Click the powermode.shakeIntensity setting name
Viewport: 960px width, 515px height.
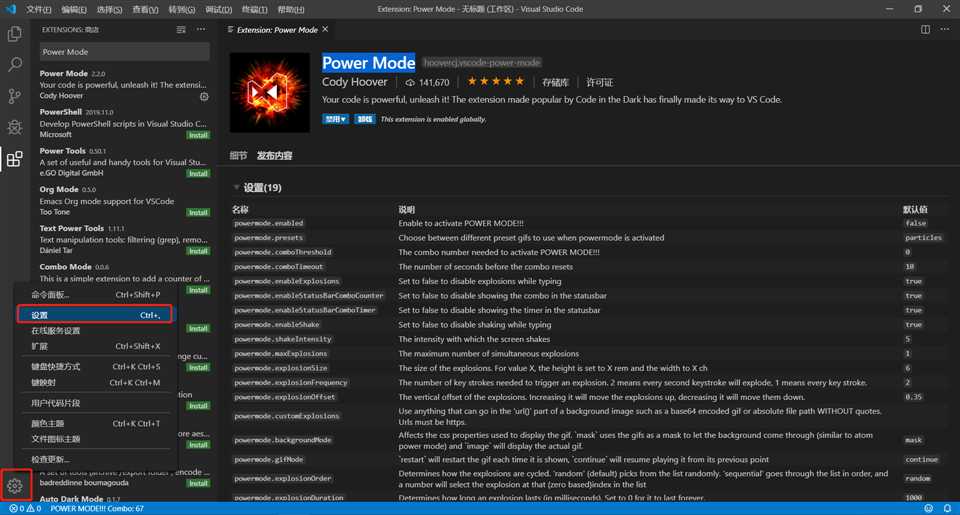tap(282, 339)
